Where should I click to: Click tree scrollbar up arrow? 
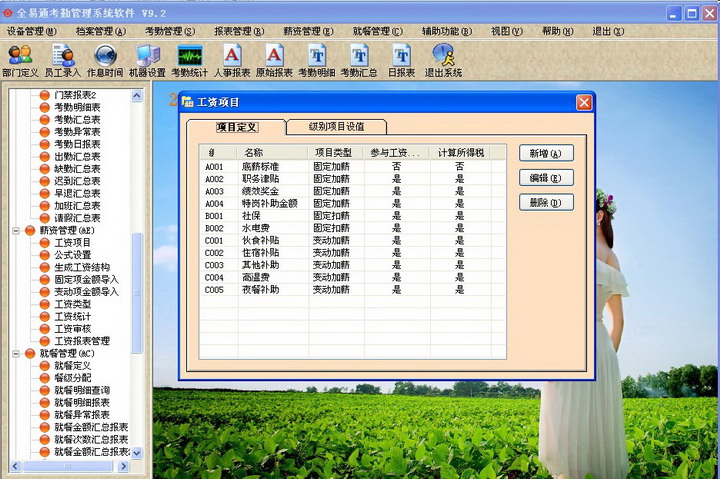tap(137, 96)
